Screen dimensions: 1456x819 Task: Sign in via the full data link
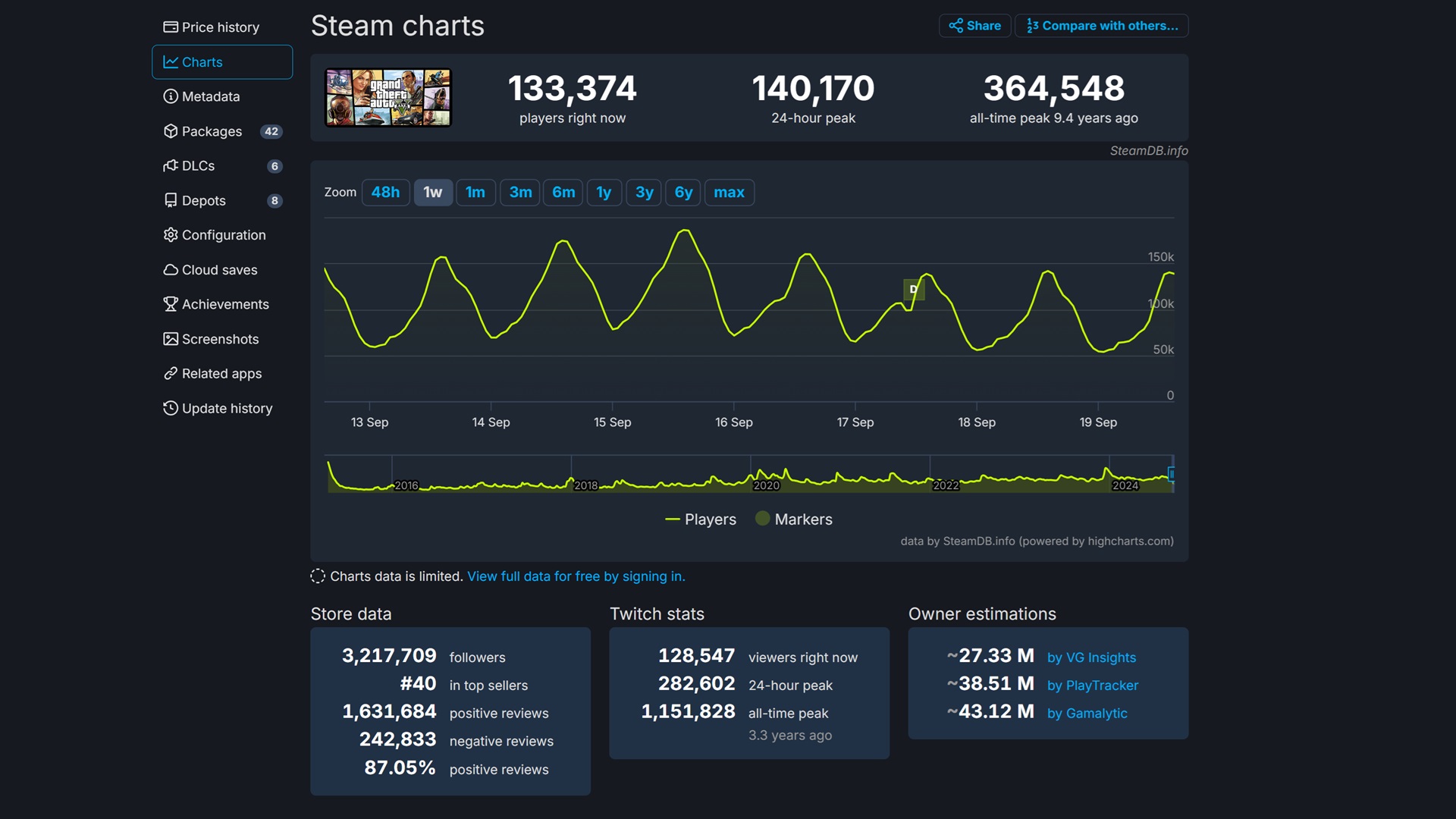click(576, 576)
